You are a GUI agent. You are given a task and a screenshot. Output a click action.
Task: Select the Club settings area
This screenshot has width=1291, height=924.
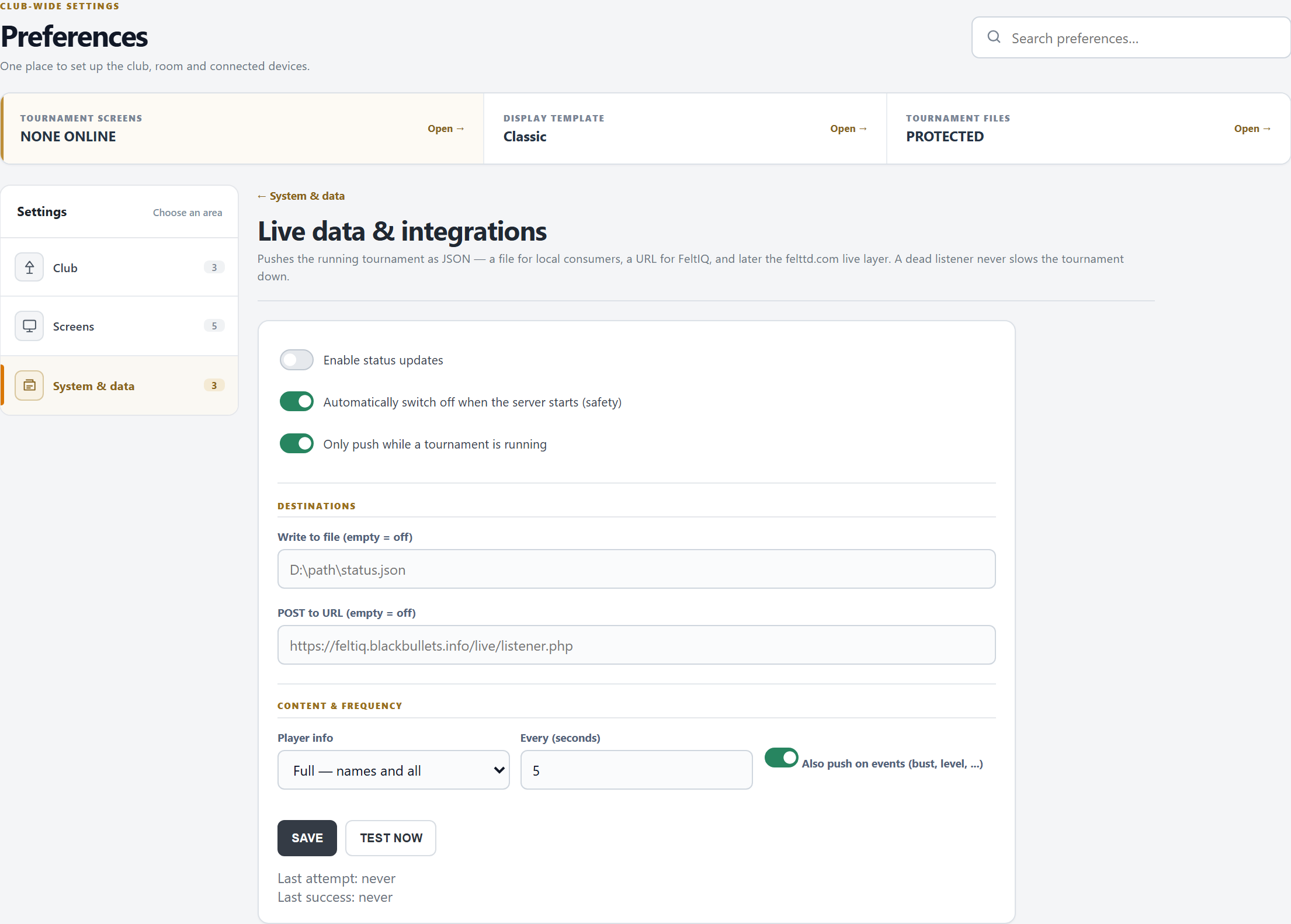[120, 268]
